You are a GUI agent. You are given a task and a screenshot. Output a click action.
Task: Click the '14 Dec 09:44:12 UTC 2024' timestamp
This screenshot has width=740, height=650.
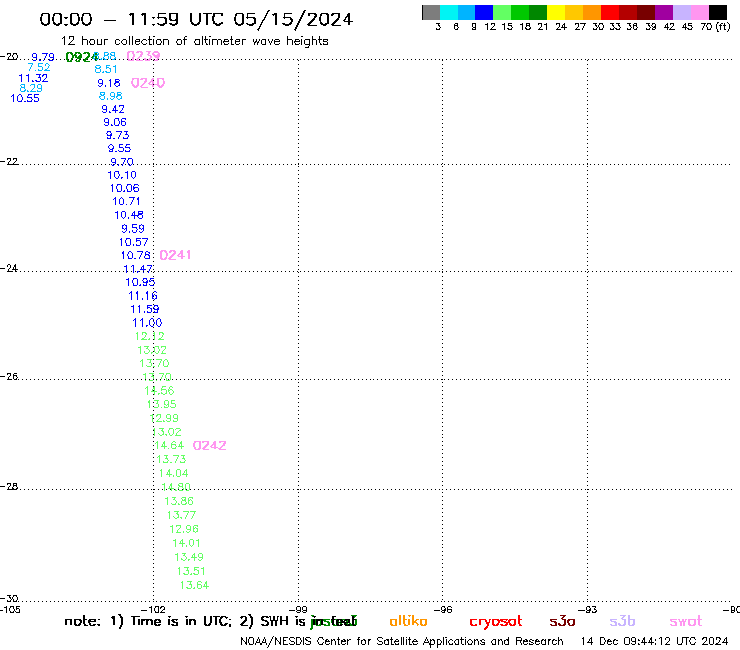(655, 642)
